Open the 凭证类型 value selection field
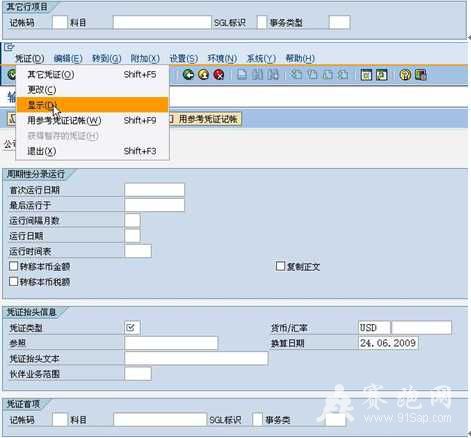The image size is (471, 438). tap(132, 328)
